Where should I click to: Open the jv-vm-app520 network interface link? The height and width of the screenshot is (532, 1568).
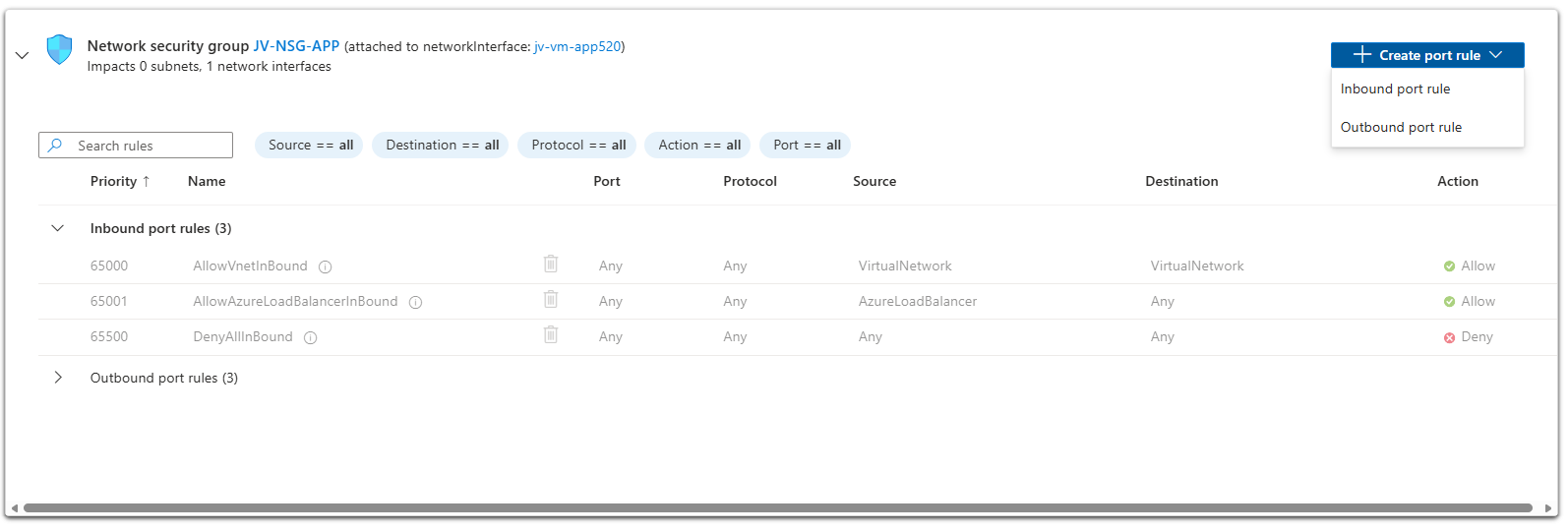(577, 46)
